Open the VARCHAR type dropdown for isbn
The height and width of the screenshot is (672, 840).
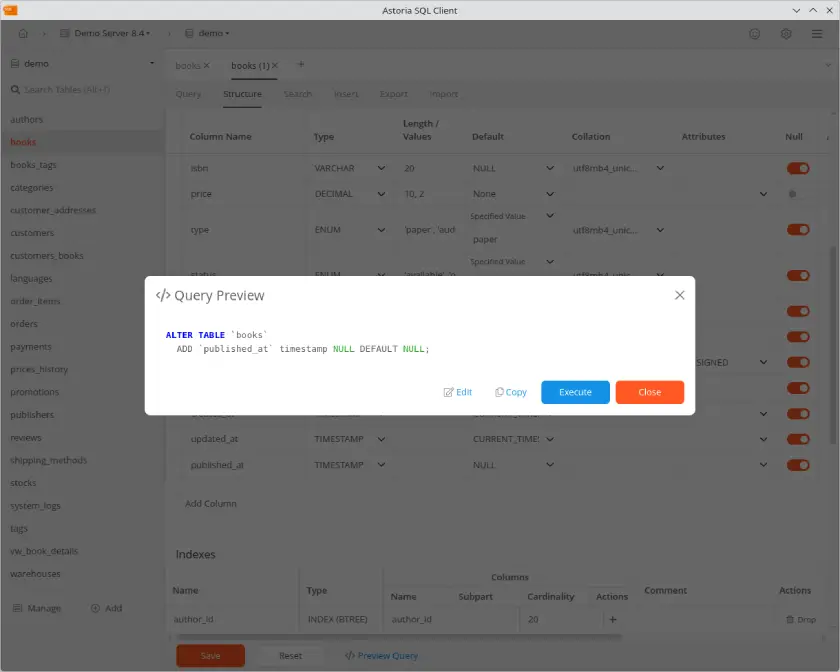350,168
